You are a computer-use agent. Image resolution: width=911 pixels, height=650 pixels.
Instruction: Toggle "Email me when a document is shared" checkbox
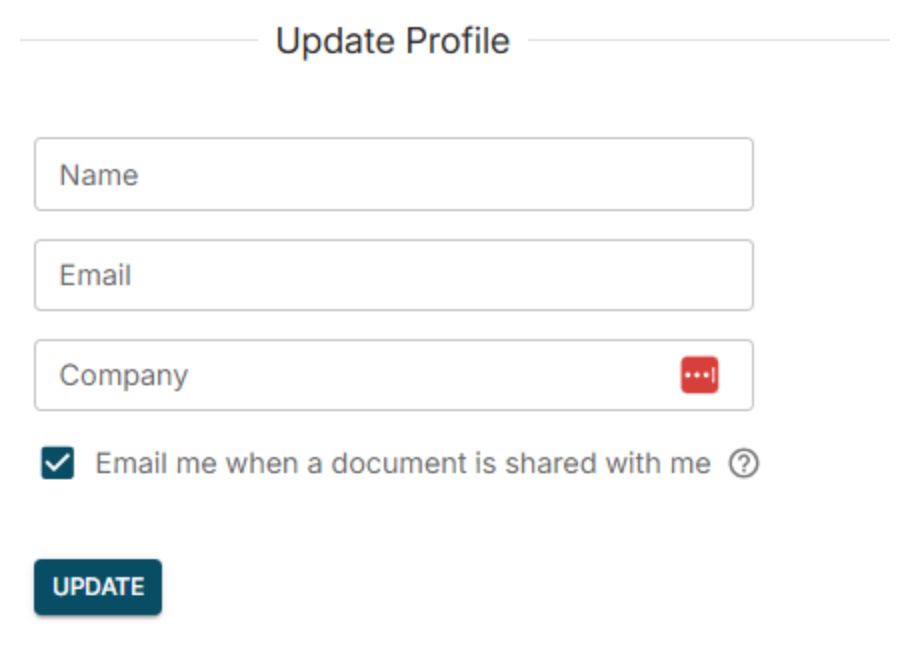(58, 464)
